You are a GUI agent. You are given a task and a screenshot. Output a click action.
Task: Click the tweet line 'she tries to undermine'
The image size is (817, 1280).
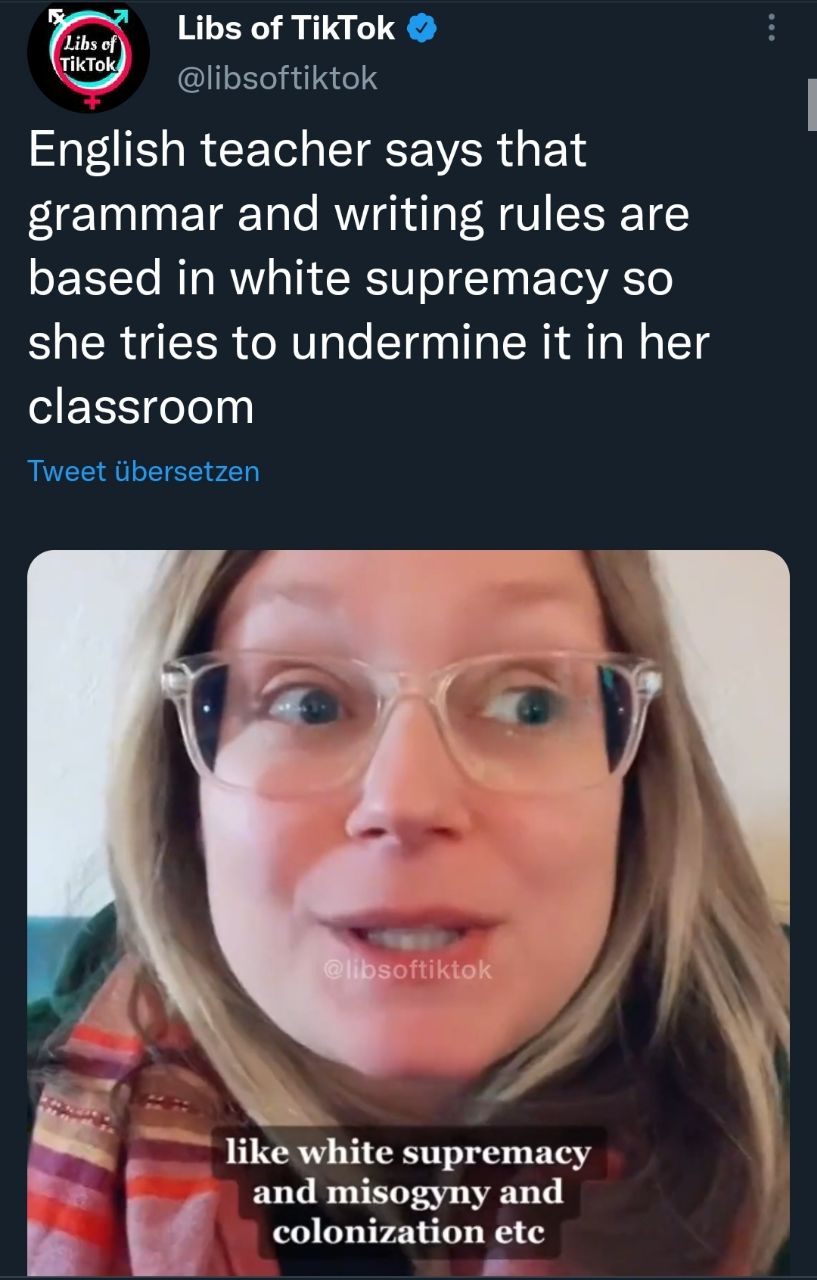(368, 343)
